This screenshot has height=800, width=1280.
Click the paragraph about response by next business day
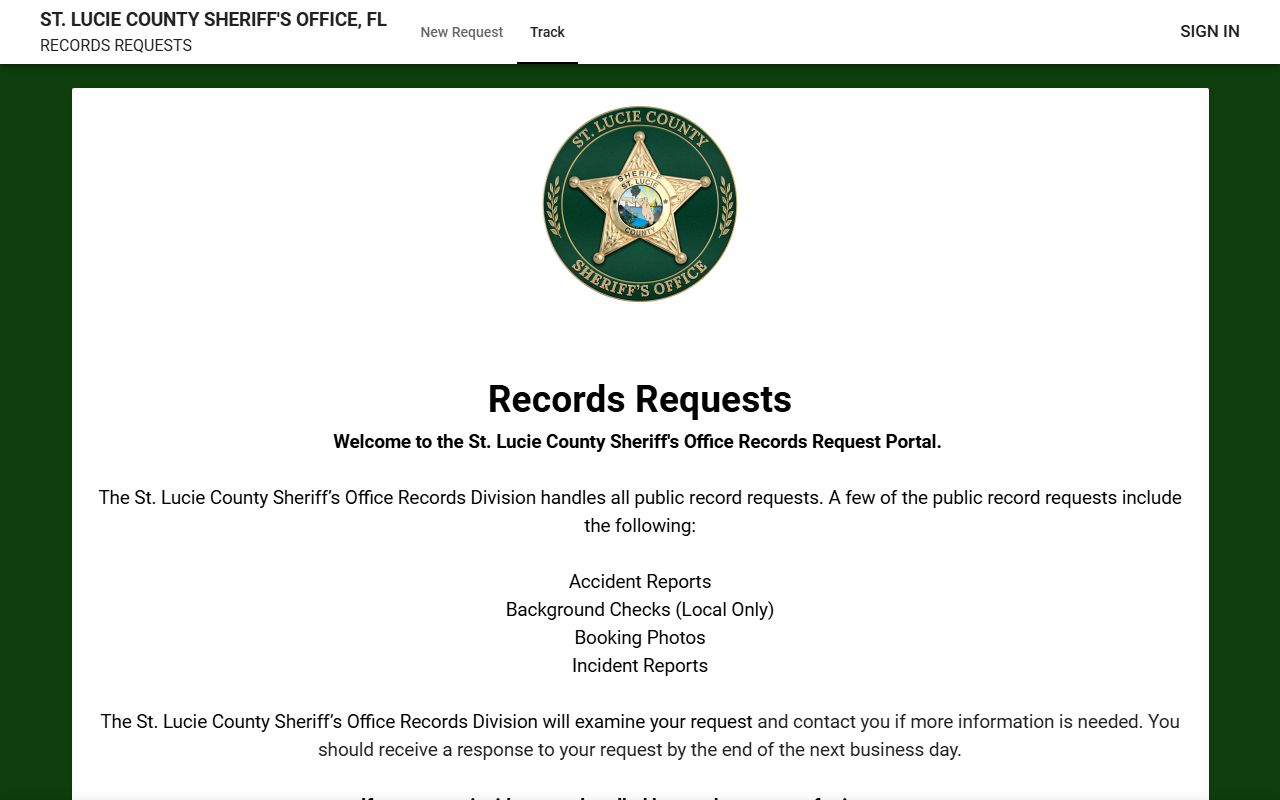[640, 736]
